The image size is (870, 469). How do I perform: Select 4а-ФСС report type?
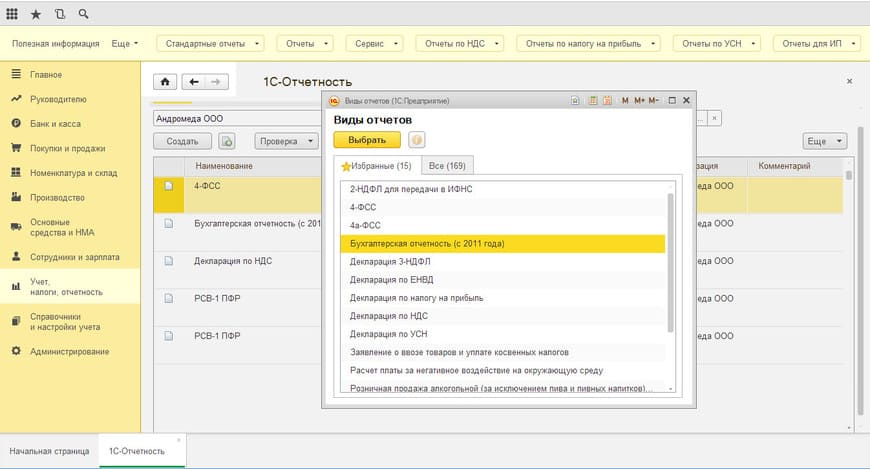coord(503,225)
